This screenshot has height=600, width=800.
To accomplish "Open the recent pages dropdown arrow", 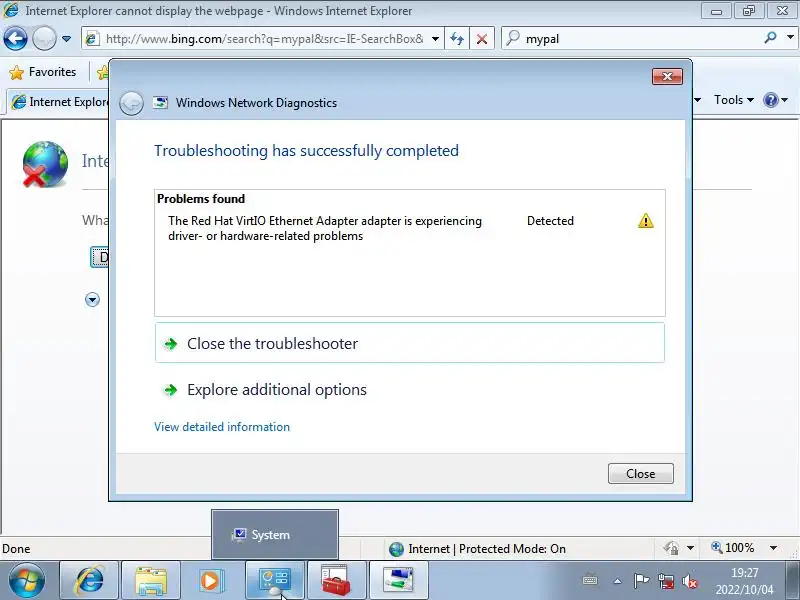I will click(x=66, y=39).
